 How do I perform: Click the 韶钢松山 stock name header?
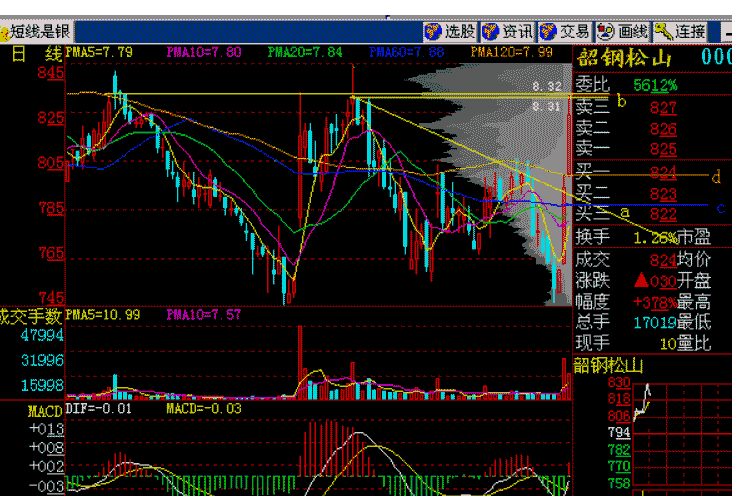coord(624,58)
